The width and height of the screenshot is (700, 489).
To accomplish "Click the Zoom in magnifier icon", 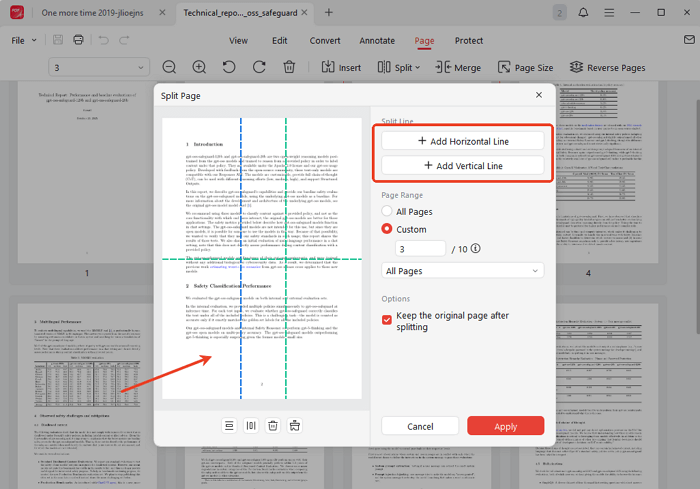I will (199, 67).
